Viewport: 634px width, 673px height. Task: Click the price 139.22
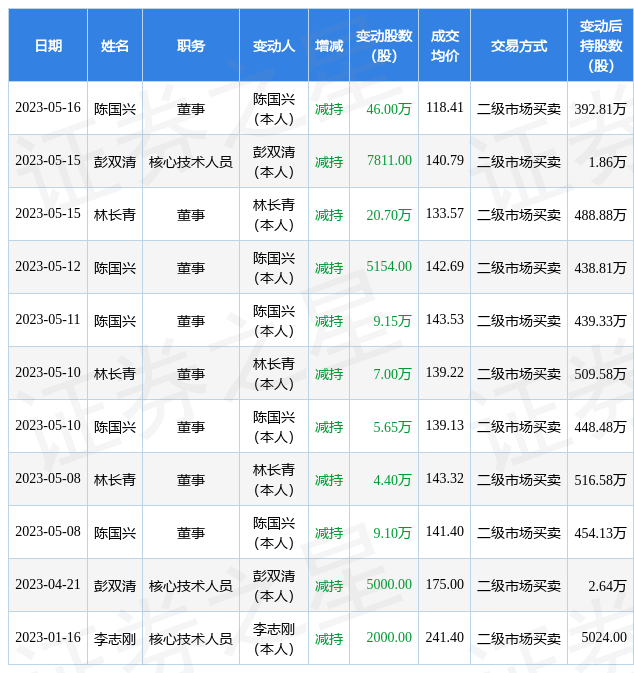coord(445,373)
